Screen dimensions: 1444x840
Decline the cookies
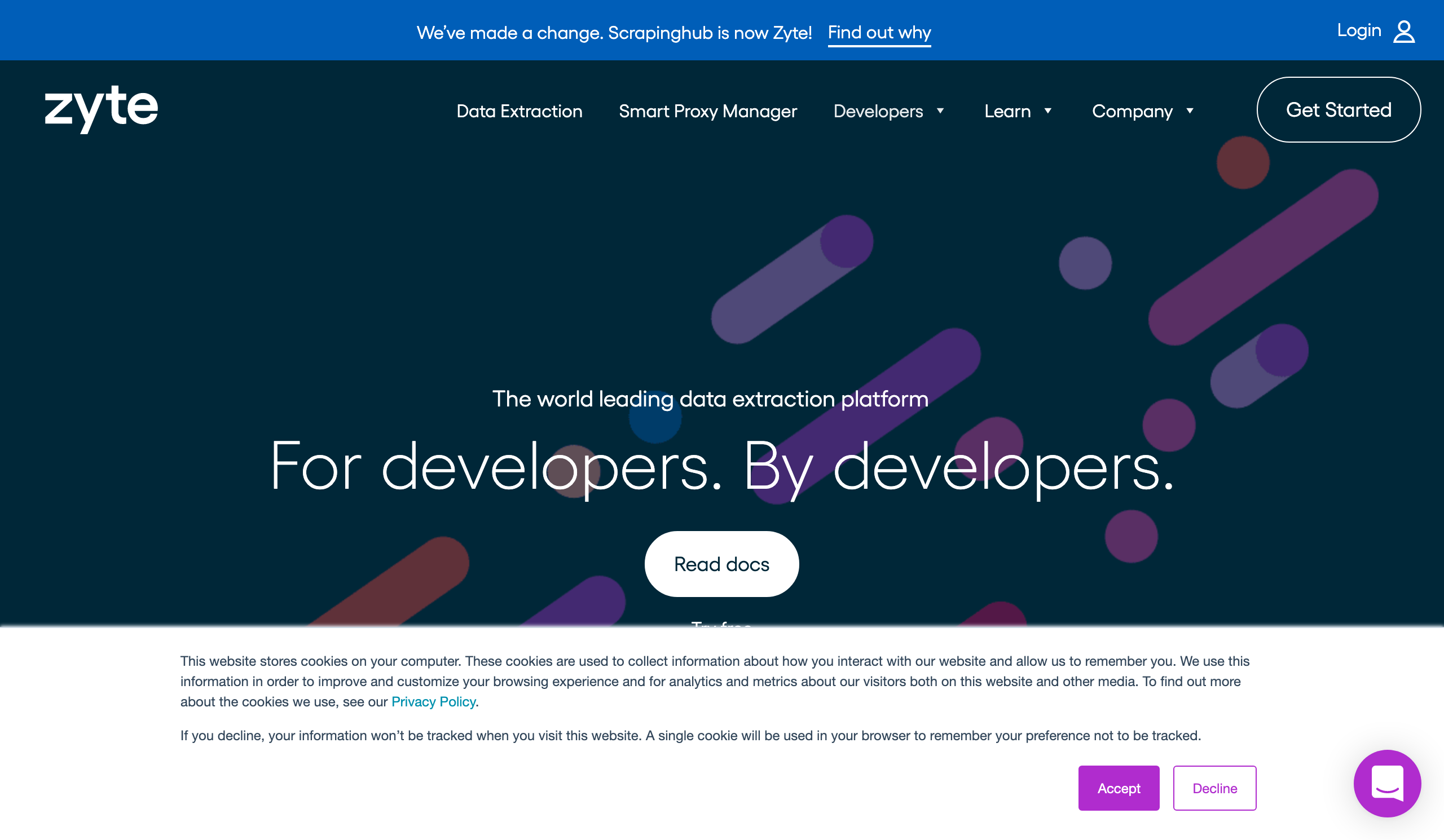[1214, 788]
